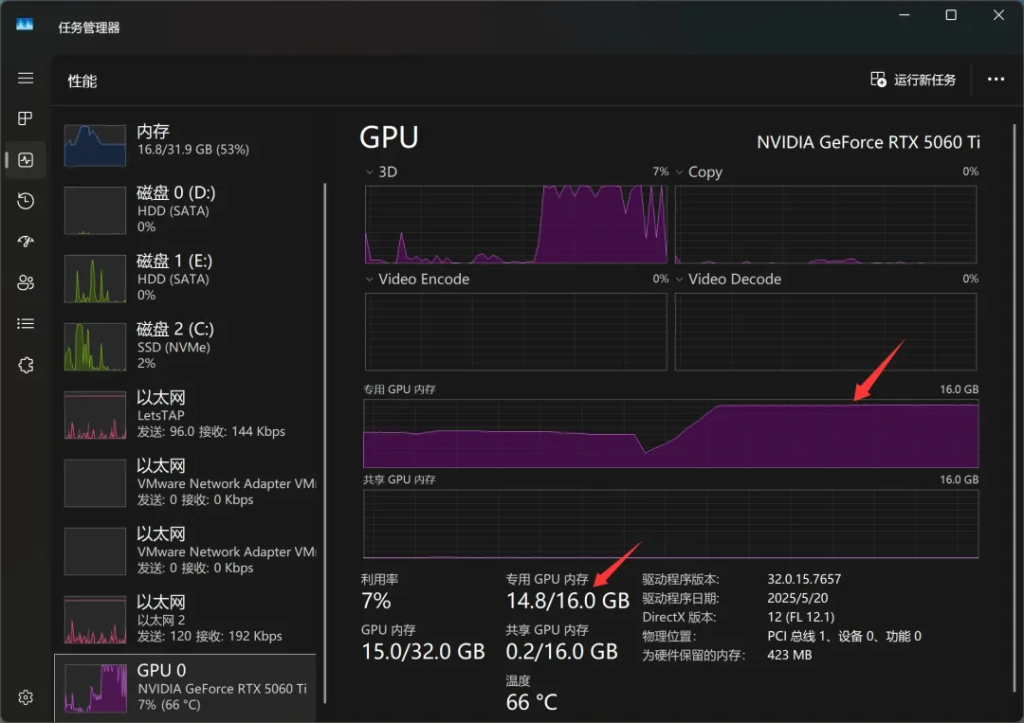1024x723 pixels.
Task: Select the 内存 performance item
Action: tap(189, 144)
